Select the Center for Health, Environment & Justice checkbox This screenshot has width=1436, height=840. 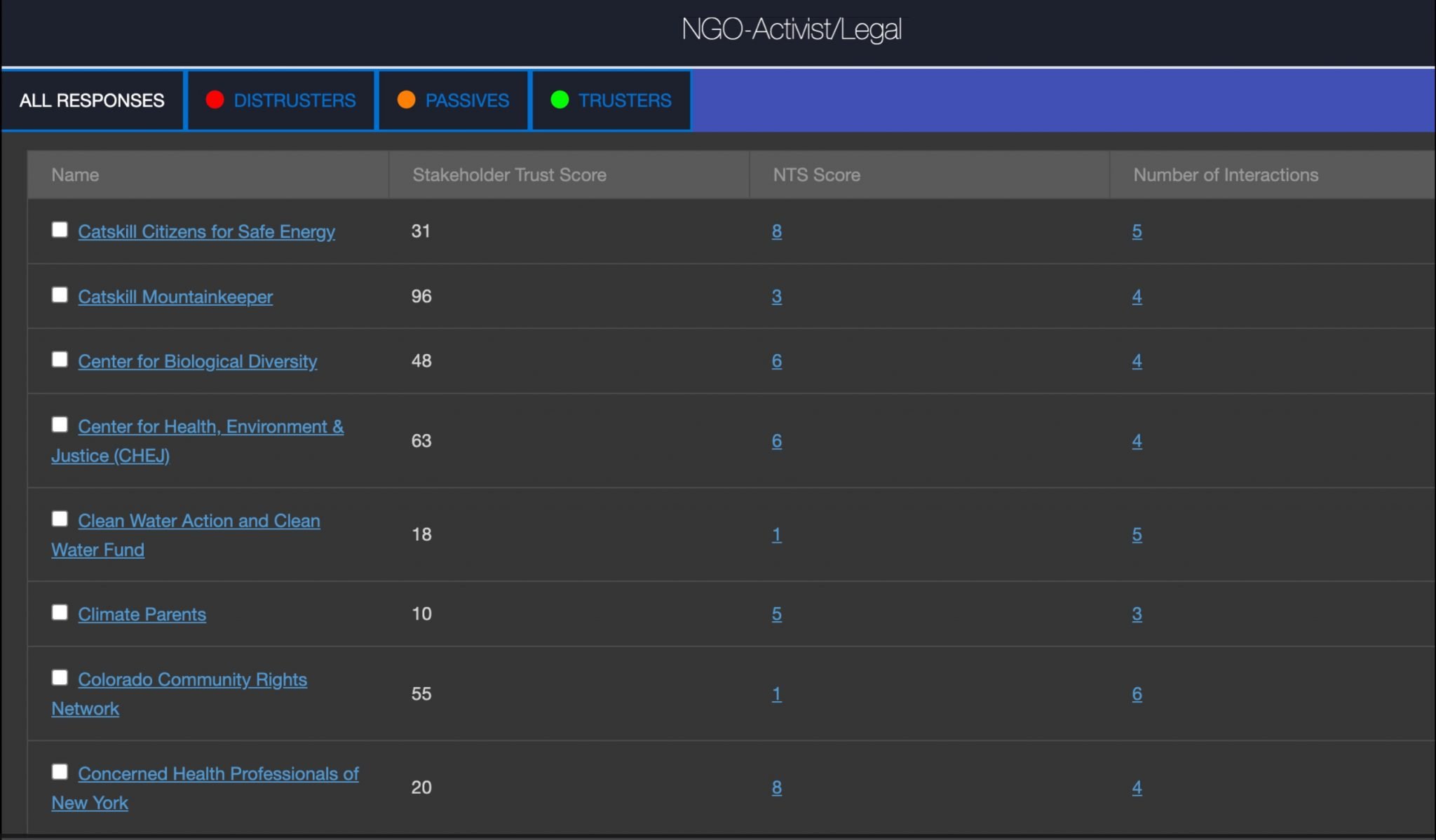pyautogui.click(x=60, y=425)
